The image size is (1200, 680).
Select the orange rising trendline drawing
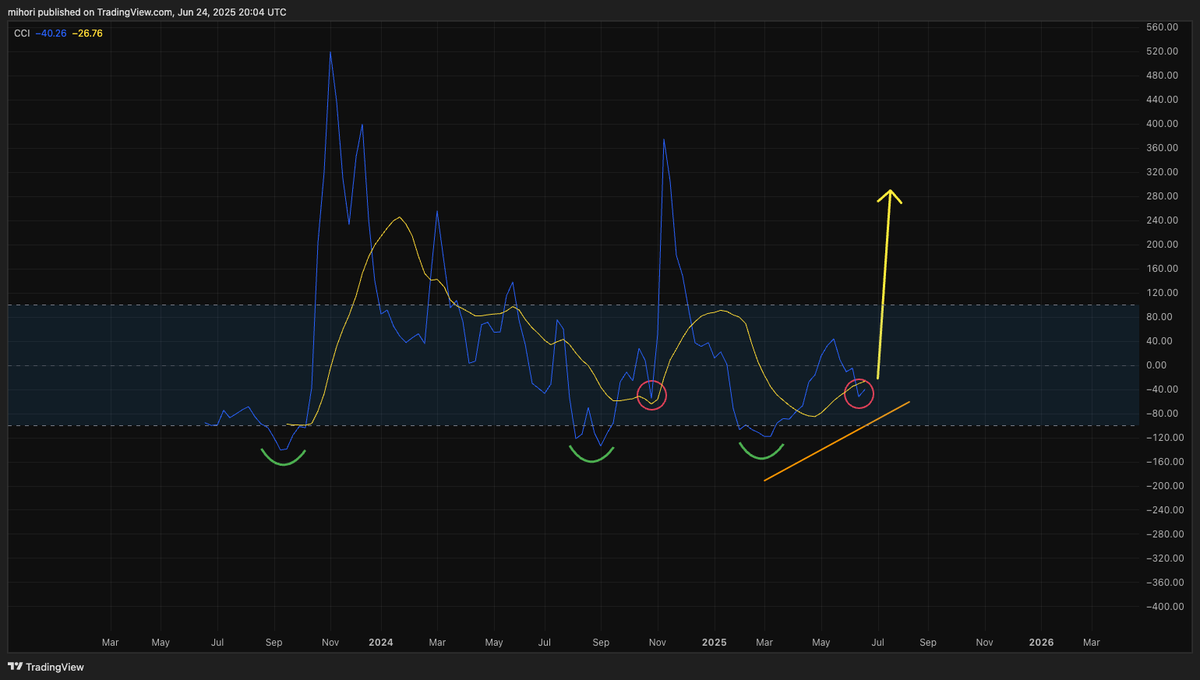pyautogui.click(x=837, y=441)
